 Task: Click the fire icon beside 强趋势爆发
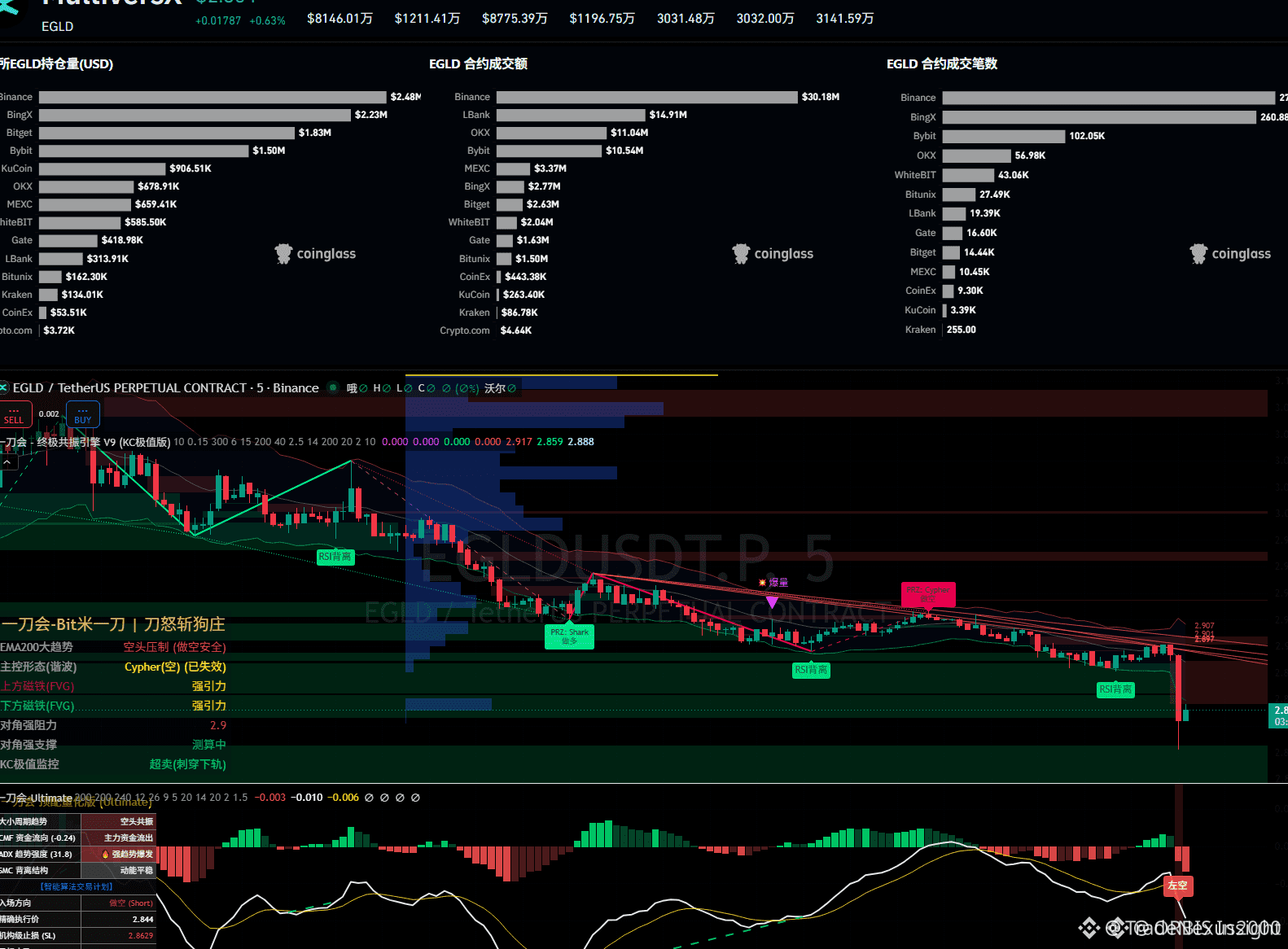click(x=105, y=855)
